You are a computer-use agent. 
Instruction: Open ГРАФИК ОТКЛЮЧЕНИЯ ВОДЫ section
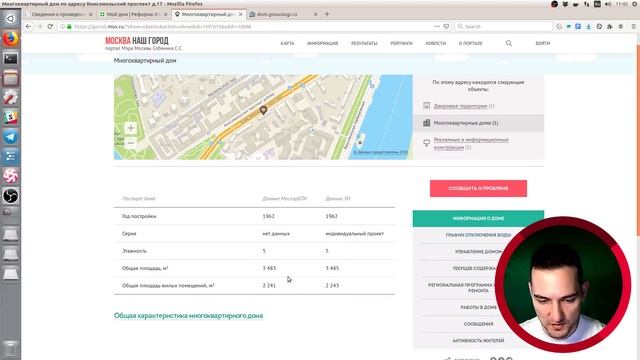478,235
